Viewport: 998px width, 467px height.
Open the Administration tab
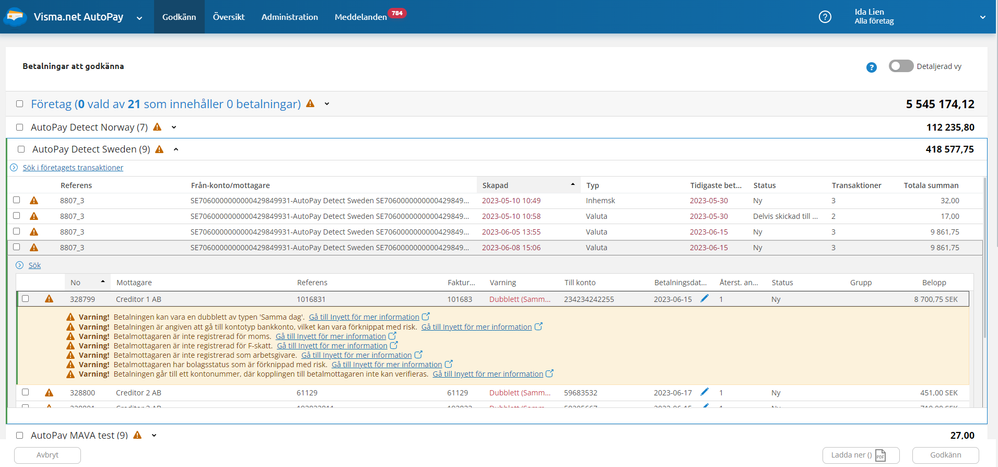pos(290,17)
